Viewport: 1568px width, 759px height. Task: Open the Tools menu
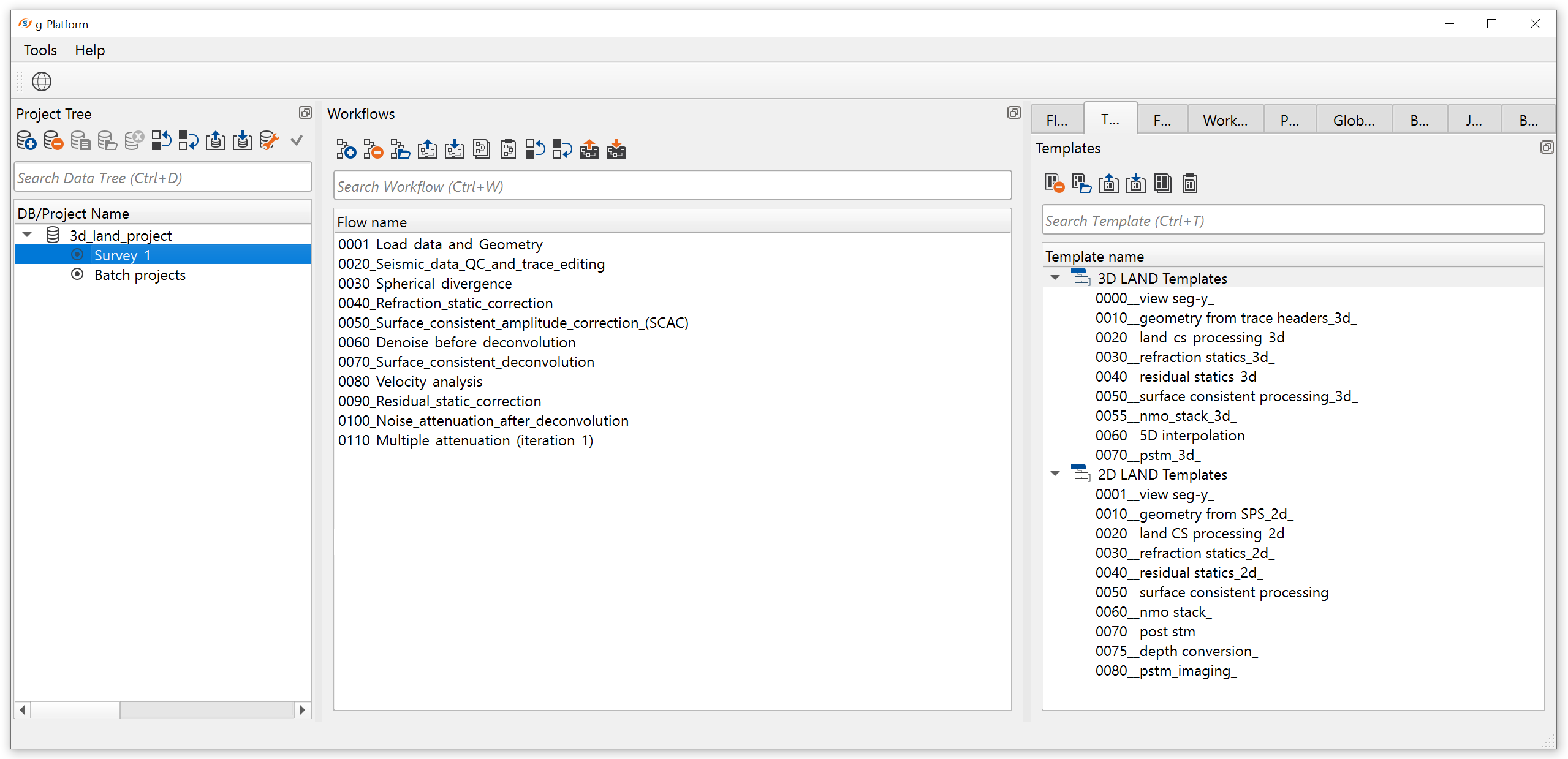click(x=40, y=50)
